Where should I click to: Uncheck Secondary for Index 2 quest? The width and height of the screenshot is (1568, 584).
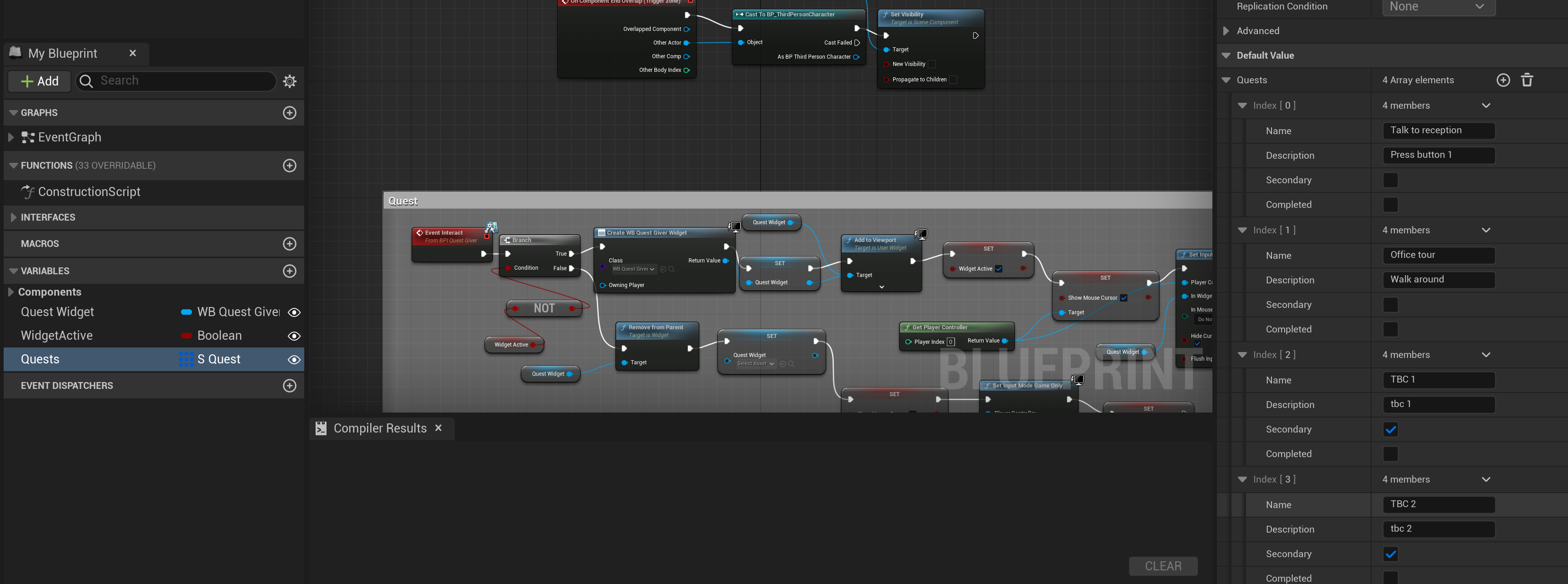pos(1390,430)
